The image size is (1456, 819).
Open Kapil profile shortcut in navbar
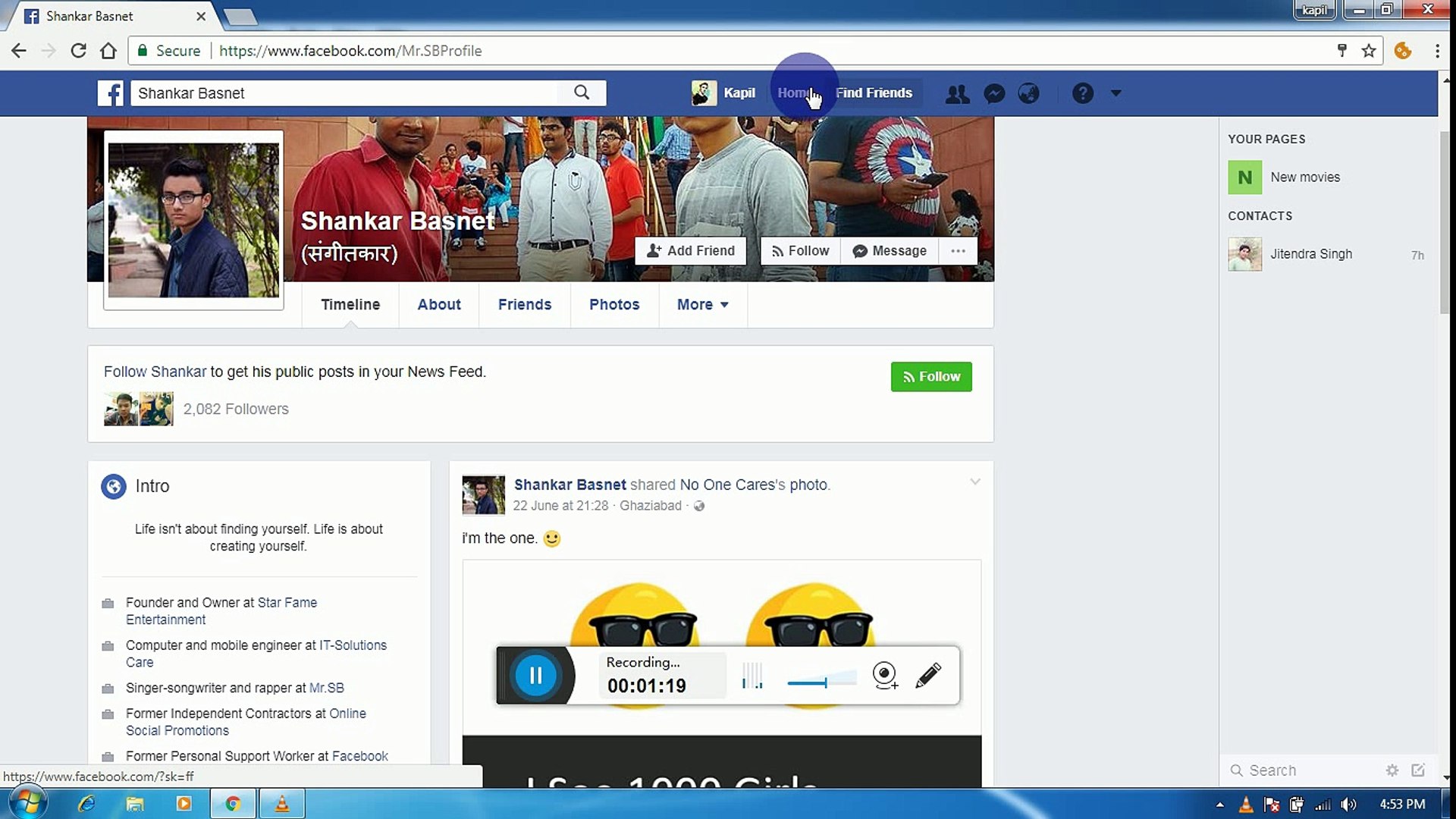(724, 93)
